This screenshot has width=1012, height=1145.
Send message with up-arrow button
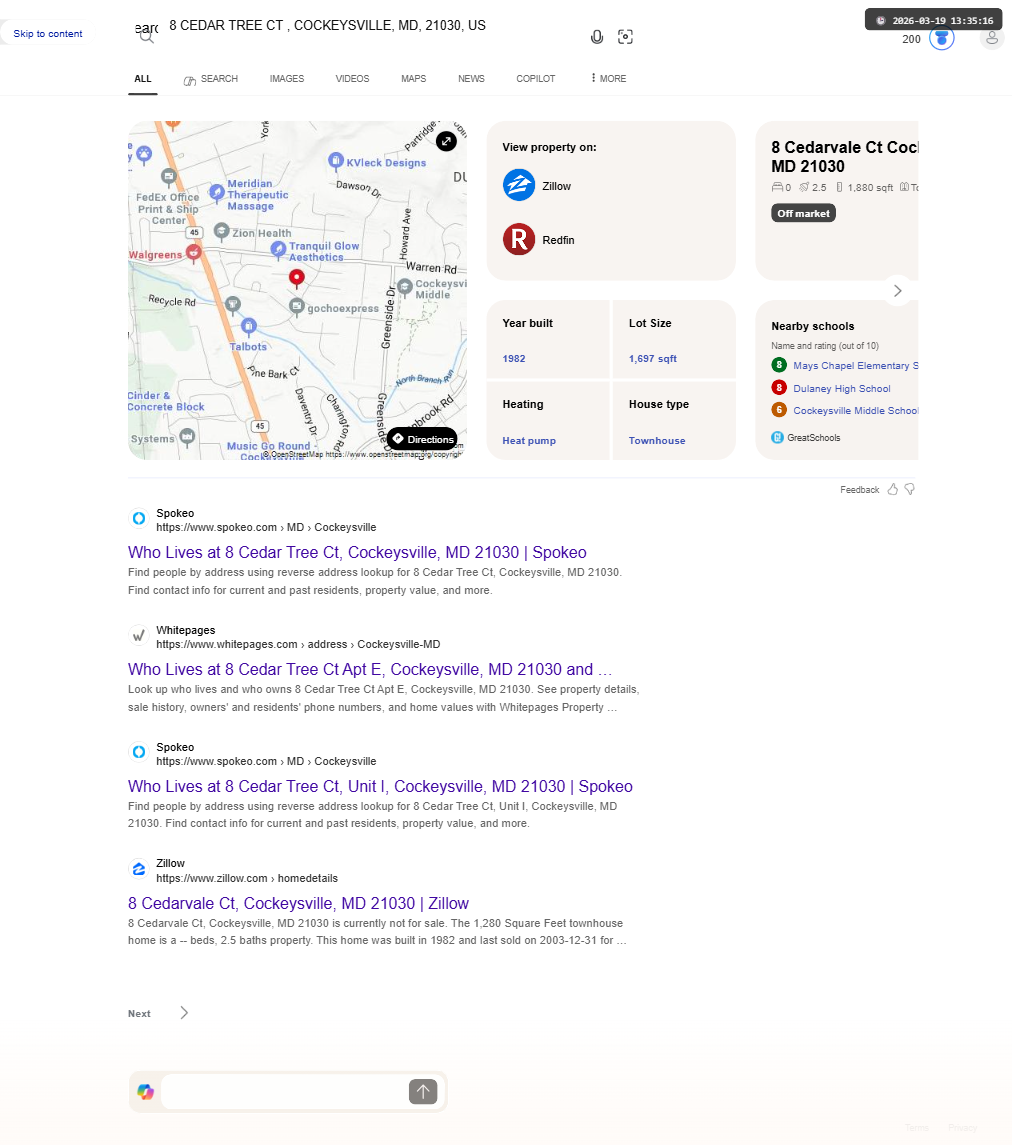423,1092
